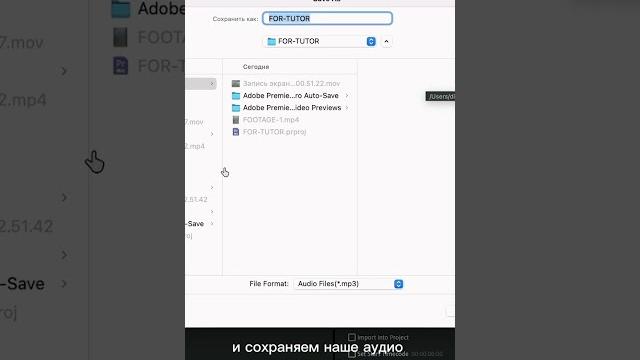Open the File Format dropdown Audio Files(*.mp3)
This screenshot has width=640, height=360.
coord(349,284)
